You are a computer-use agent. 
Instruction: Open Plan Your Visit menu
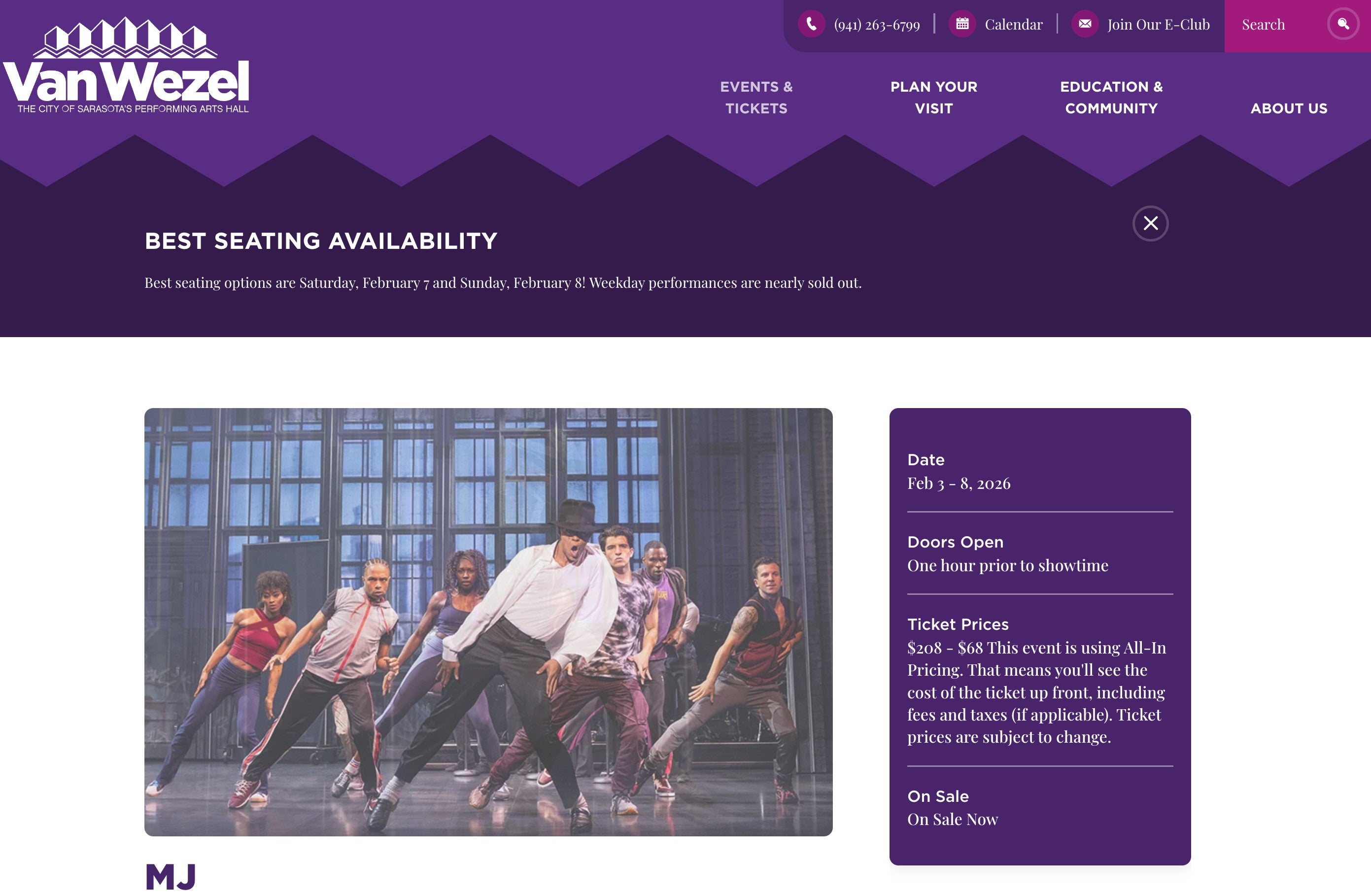[933, 98]
